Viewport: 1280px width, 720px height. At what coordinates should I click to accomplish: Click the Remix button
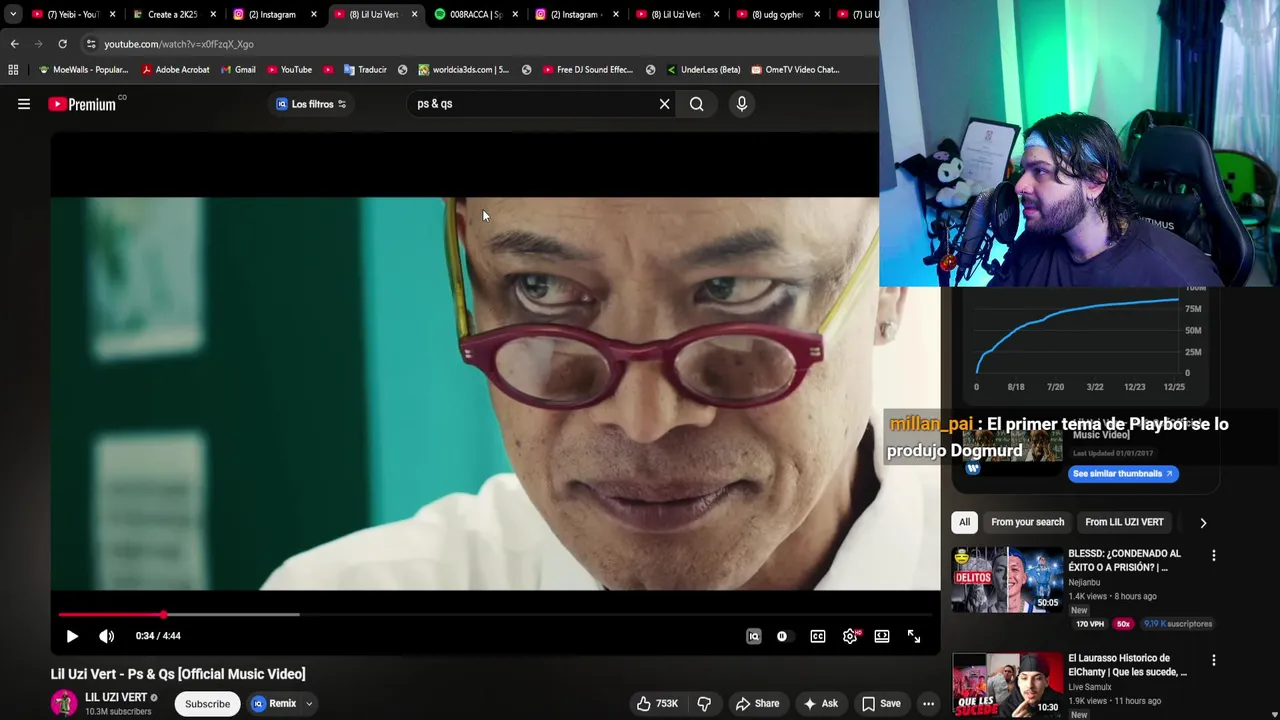tap(273, 704)
